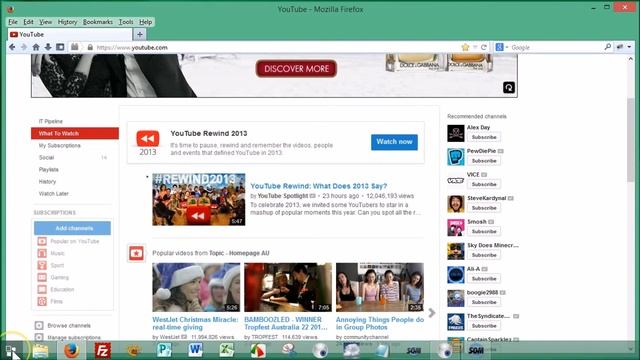Open My Subscriptions in sidebar
The image size is (640, 360).
tap(60, 146)
